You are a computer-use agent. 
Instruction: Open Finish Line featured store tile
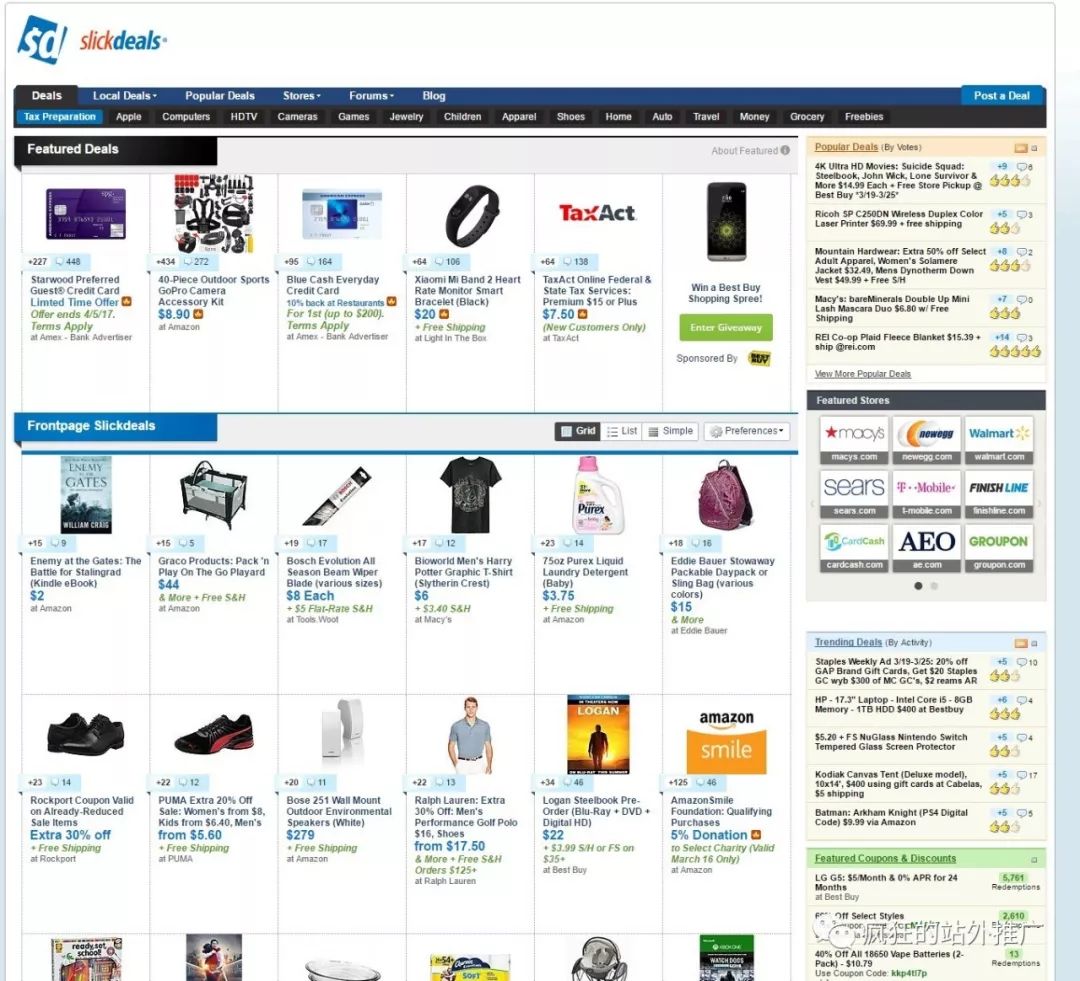tap(999, 493)
